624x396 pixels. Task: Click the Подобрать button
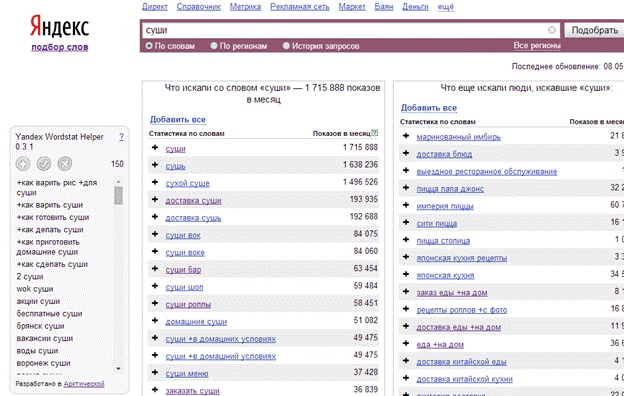[x=595, y=30]
